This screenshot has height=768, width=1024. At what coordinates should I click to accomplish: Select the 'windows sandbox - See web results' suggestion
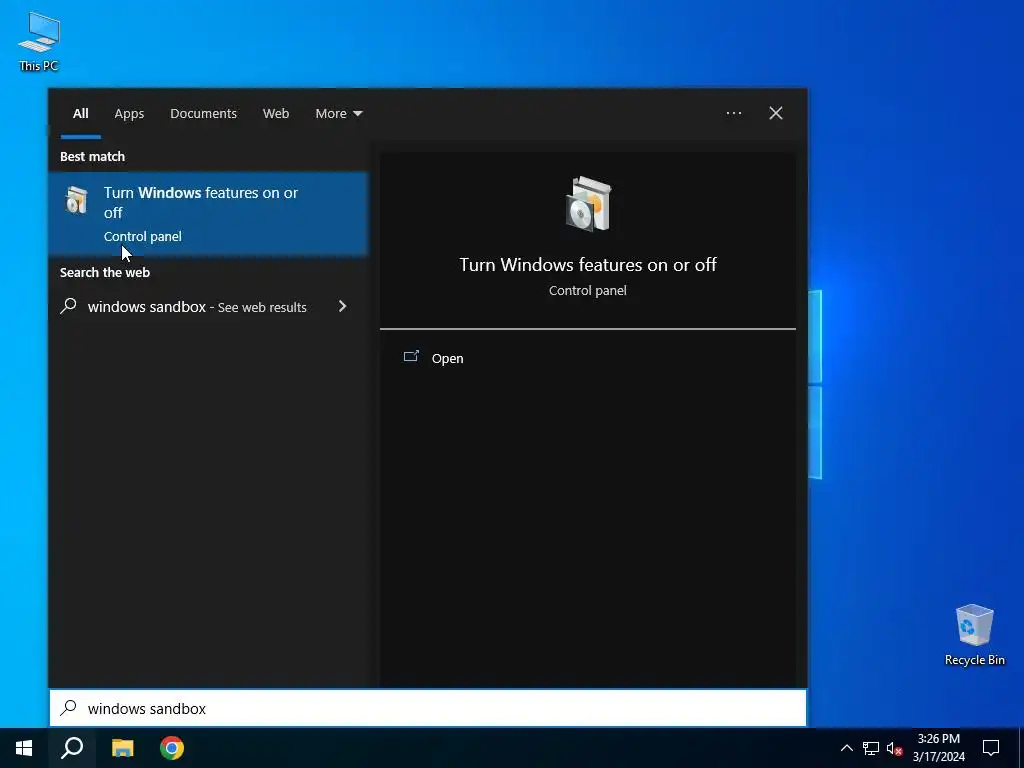pos(208,306)
